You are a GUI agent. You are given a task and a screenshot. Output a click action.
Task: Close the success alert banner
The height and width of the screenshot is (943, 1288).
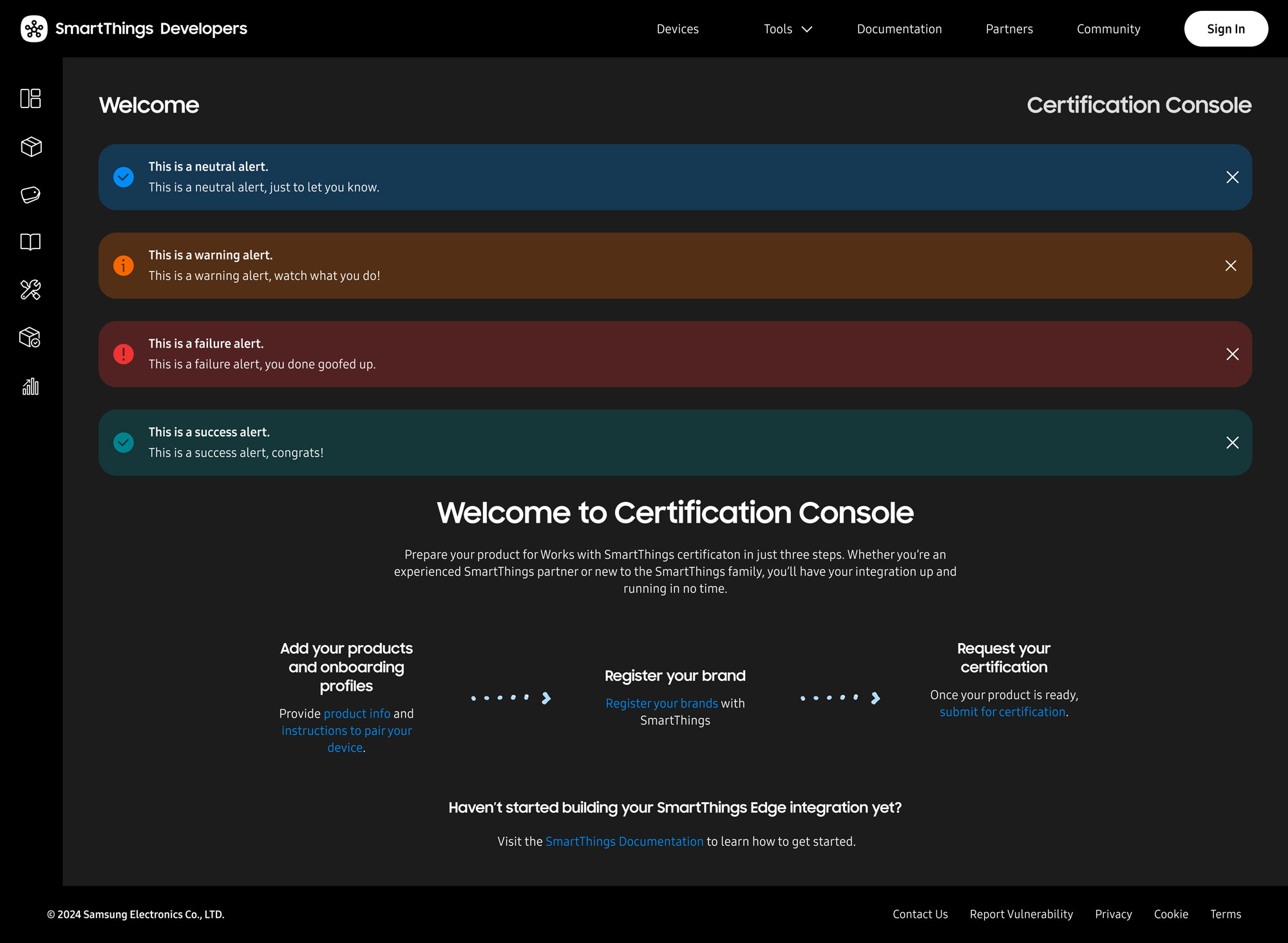coord(1233,442)
